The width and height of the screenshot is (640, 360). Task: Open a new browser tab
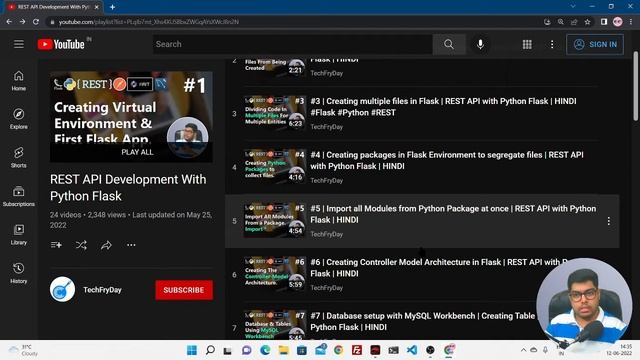(x=112, y=7)
